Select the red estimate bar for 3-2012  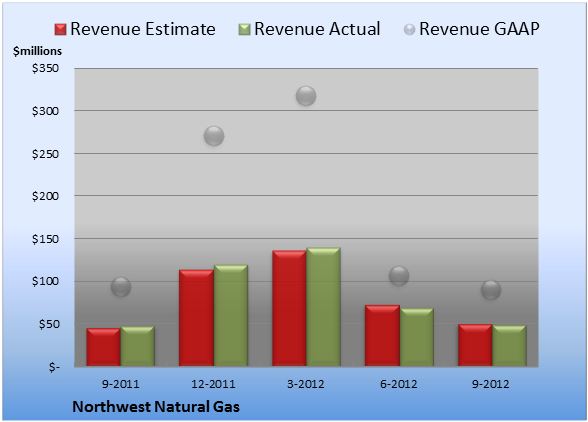[x=289, y=308]
